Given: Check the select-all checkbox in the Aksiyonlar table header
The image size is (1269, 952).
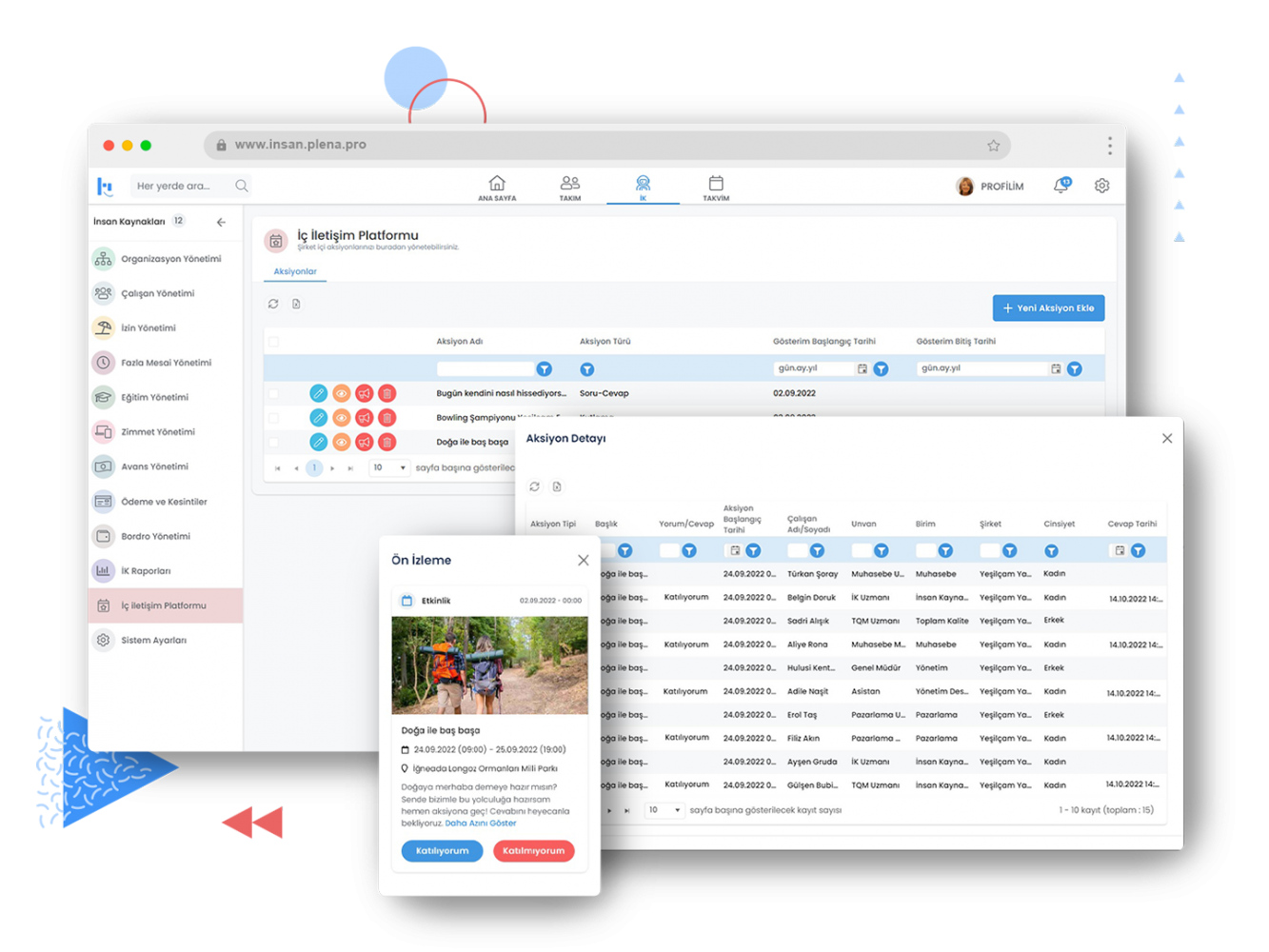Looking at the screenshot, I should click(x=274, y=342).
